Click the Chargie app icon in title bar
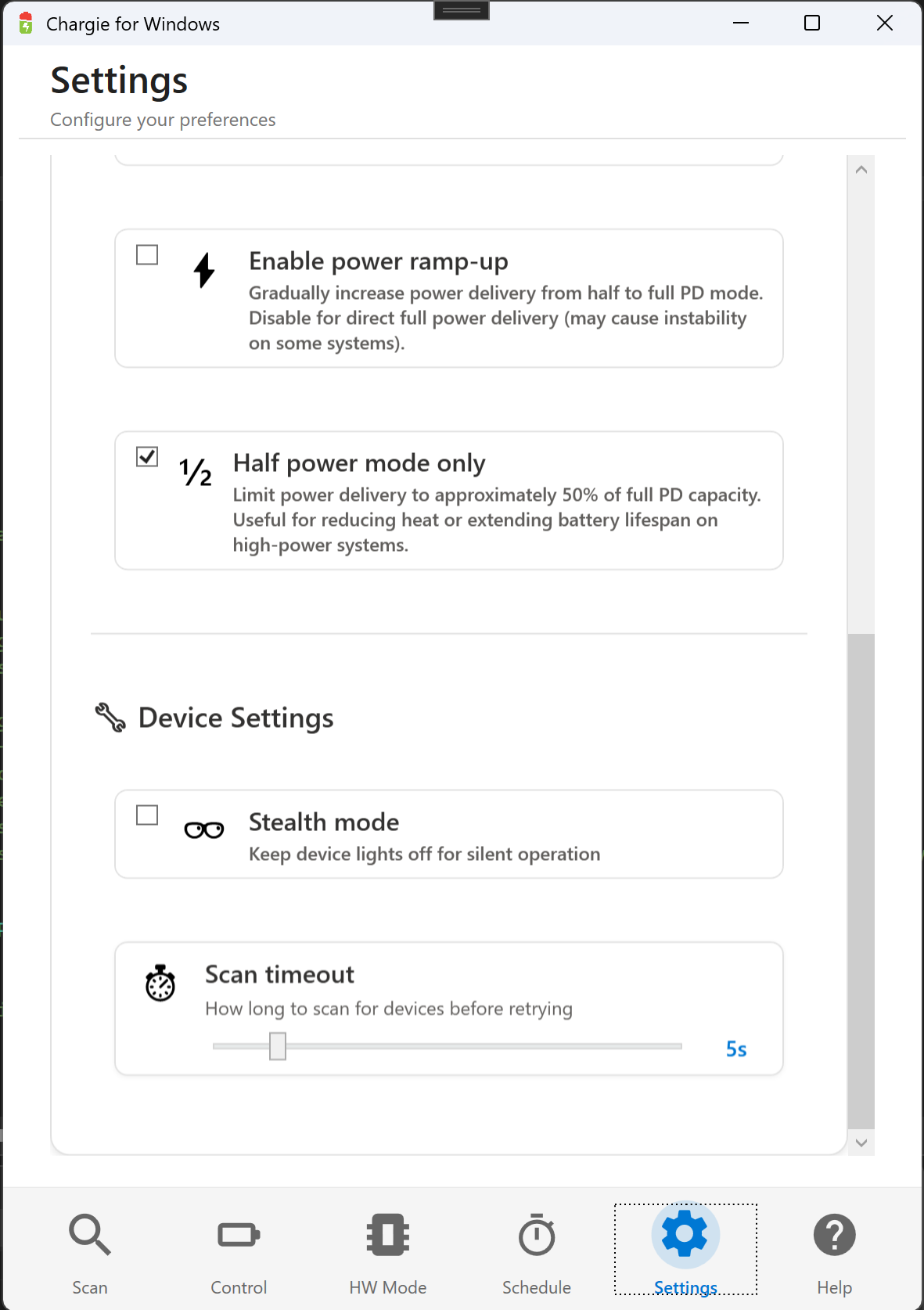The image size is (924, 1310). pyautogui.click(x=24, y=23)
